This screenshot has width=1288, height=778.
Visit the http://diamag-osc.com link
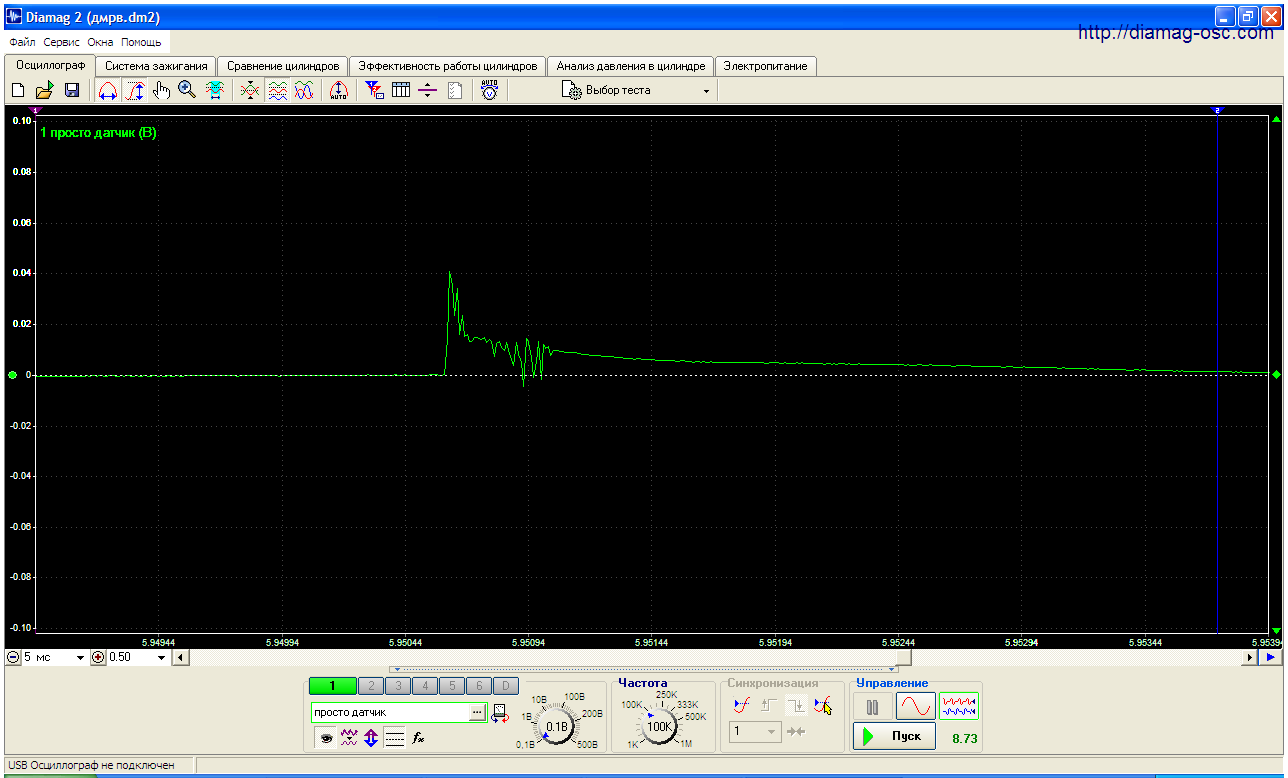[x=1176, y=33]
